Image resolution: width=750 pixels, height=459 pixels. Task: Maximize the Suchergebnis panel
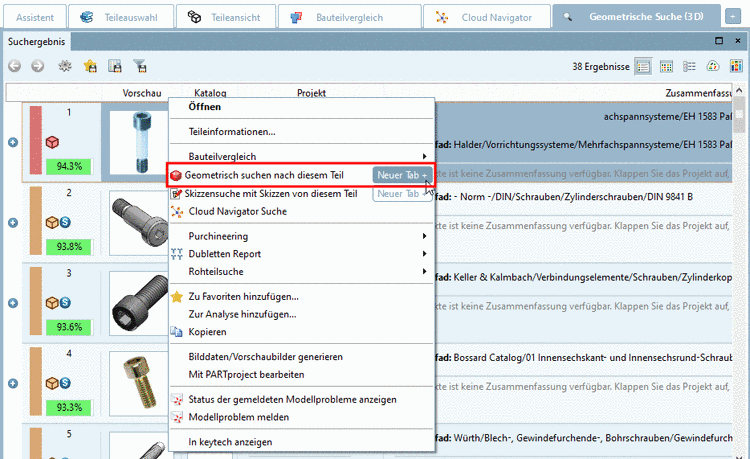(719, 41)
